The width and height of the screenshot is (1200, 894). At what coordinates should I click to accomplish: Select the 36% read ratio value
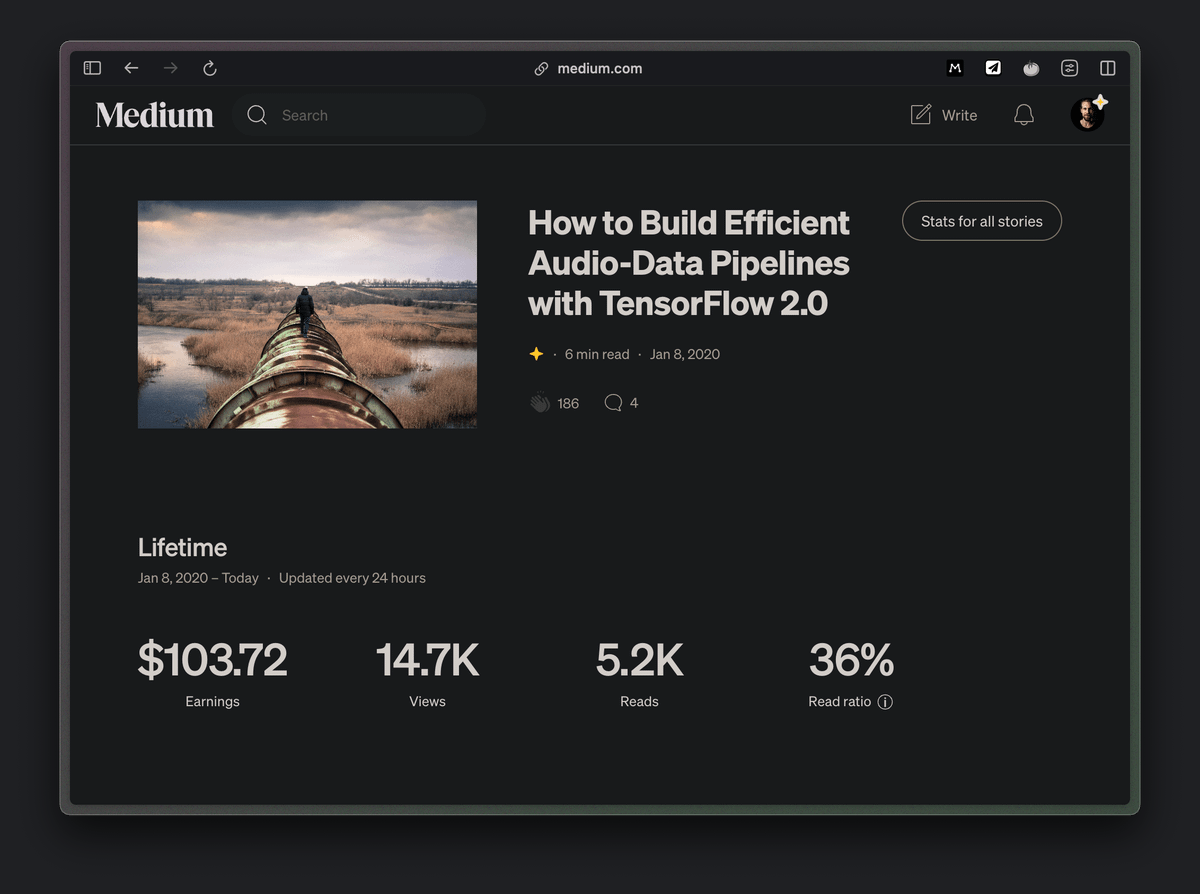pos(851,660)
